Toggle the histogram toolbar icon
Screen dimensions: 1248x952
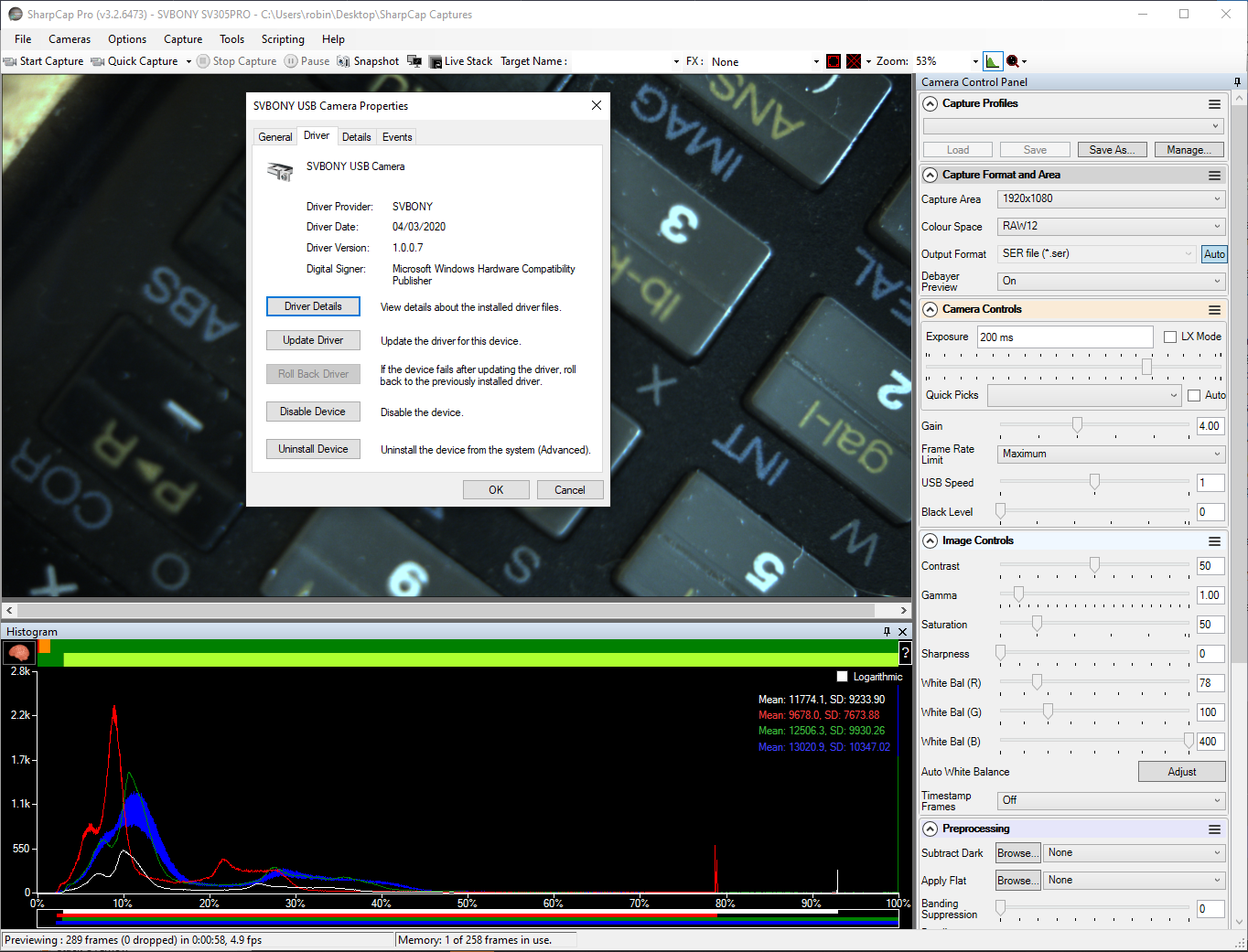[993, 61]
